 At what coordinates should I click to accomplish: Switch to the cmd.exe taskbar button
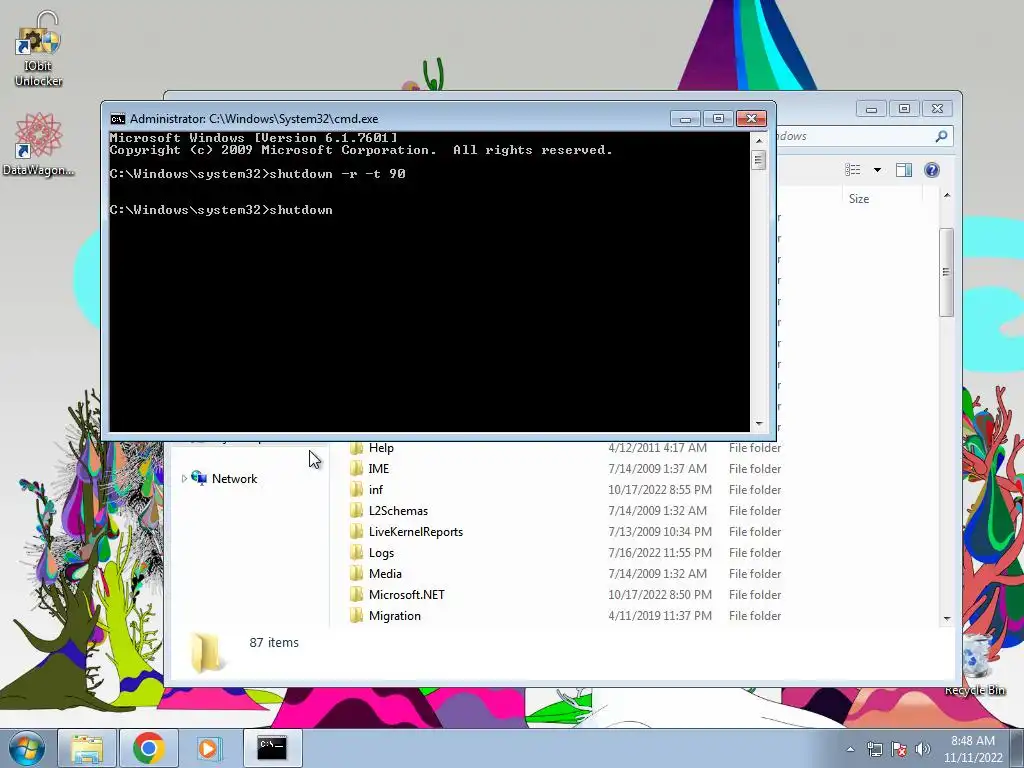272,748
